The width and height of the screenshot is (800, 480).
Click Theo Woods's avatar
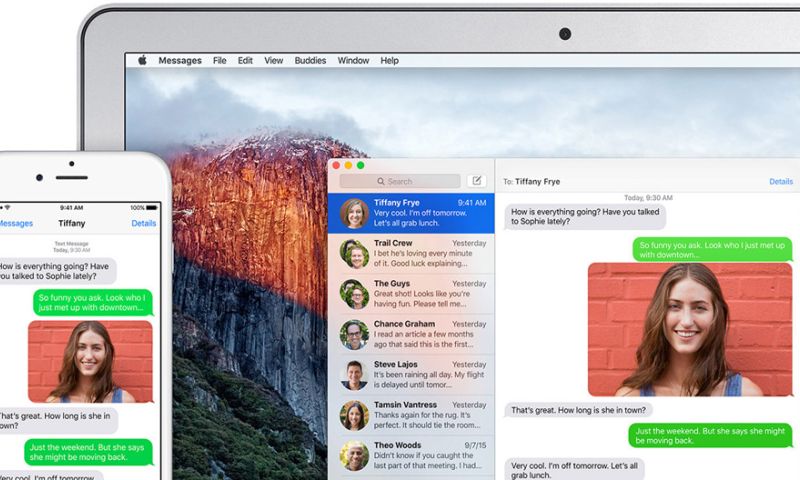pos(354,456)
